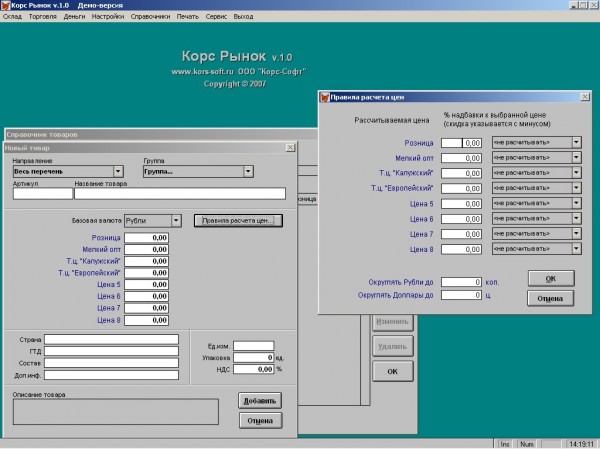Click the Правила расчета цен button
Viewport: 600px width, 449px height.
point(239,220)
